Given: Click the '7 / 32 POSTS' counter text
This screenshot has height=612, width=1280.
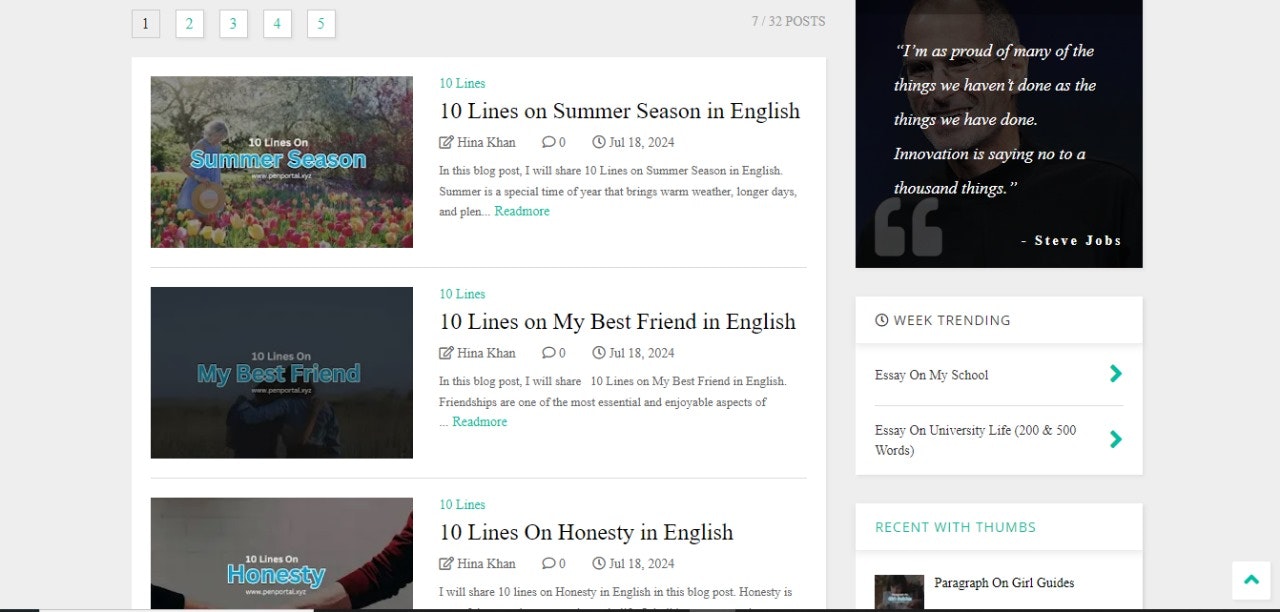Looking at the screenshot, I should pos(789,21).
